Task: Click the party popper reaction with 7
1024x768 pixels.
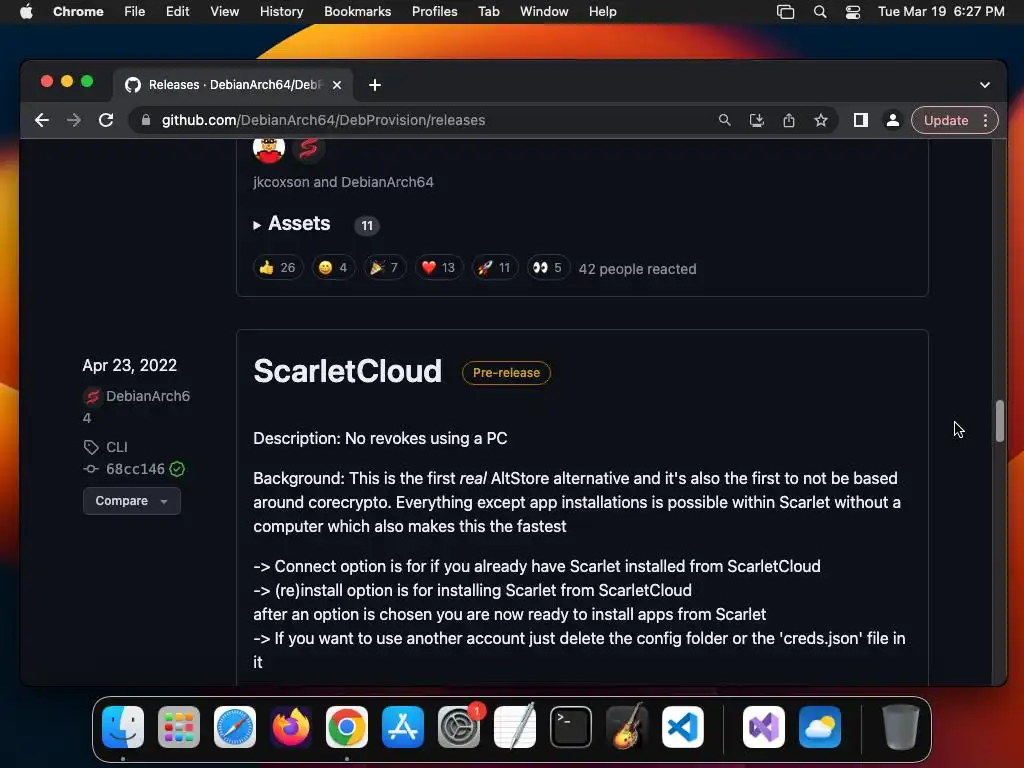Action: [385, 268]
